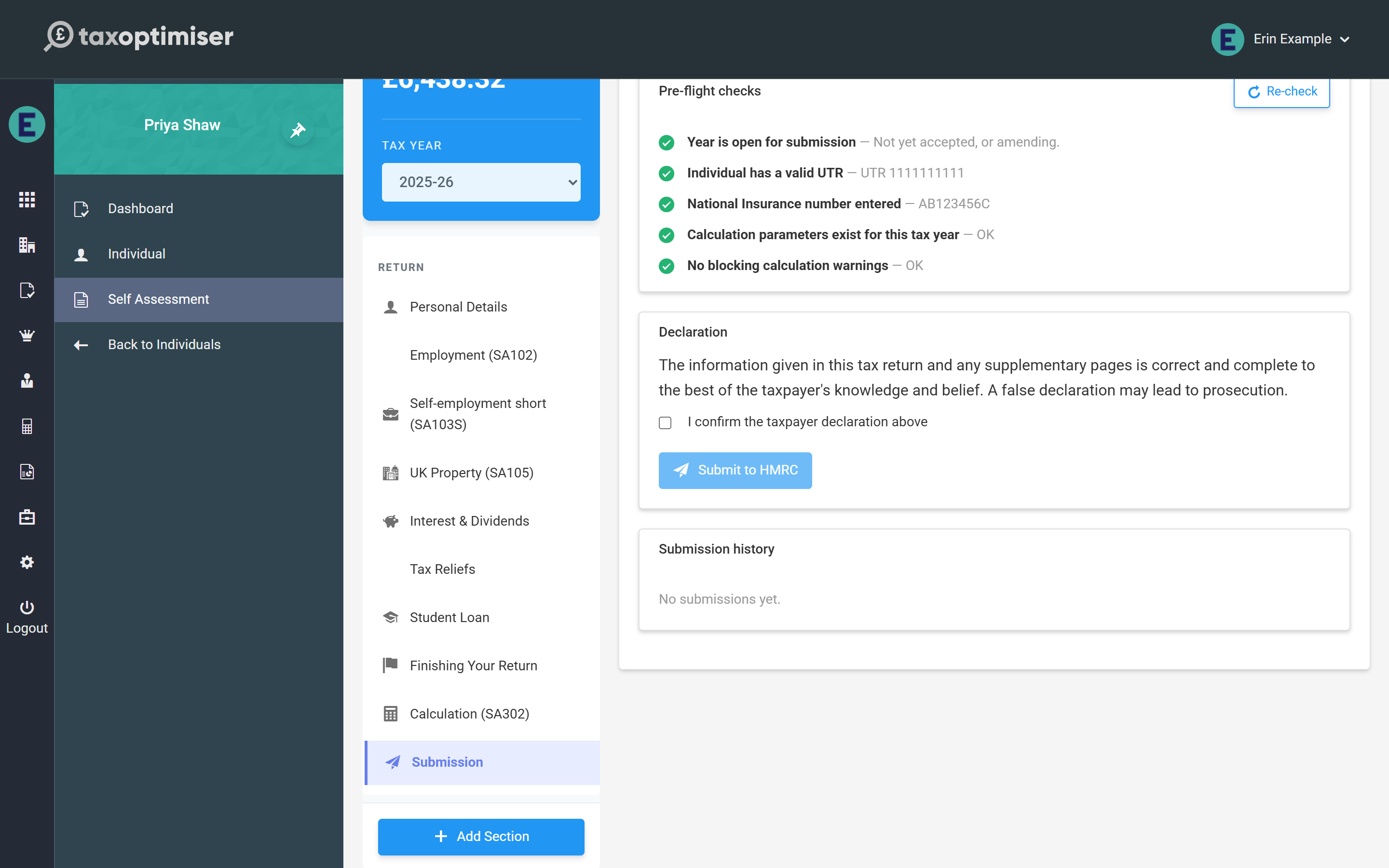Open the briefcase icon in left rail

click(27, 516)
